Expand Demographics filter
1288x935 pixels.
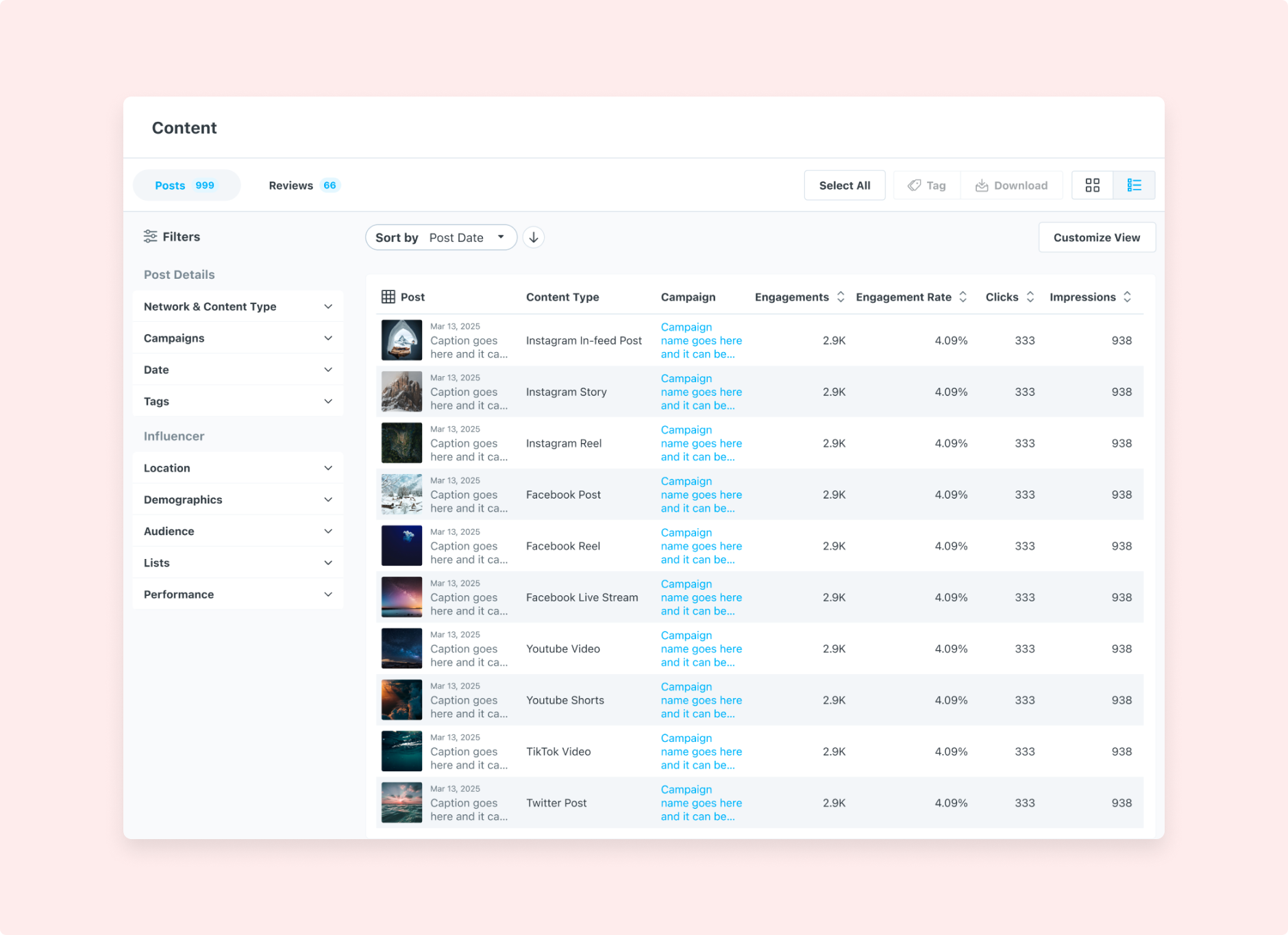click(238, 499)
